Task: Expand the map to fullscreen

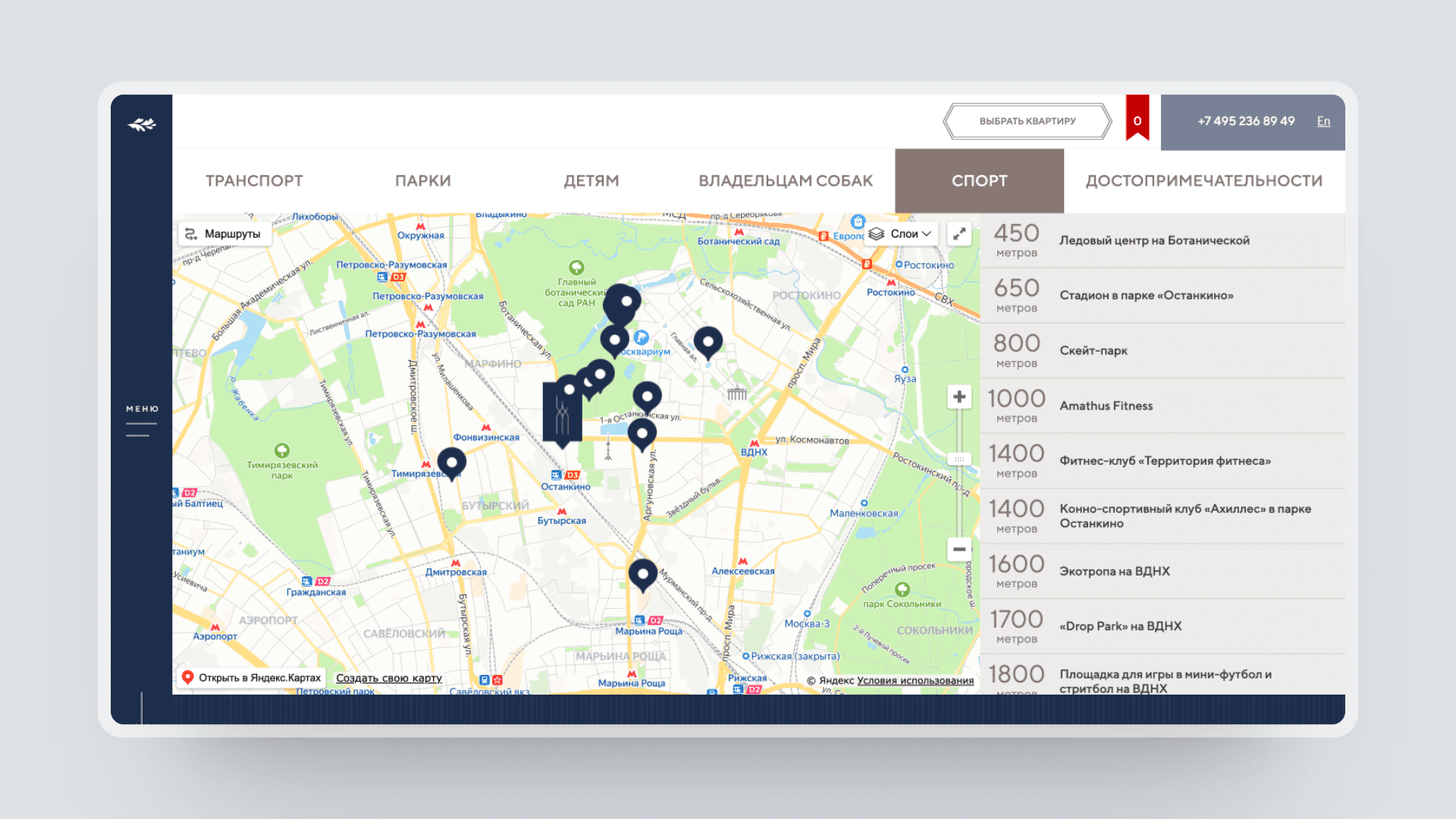Action: point(959,234)
